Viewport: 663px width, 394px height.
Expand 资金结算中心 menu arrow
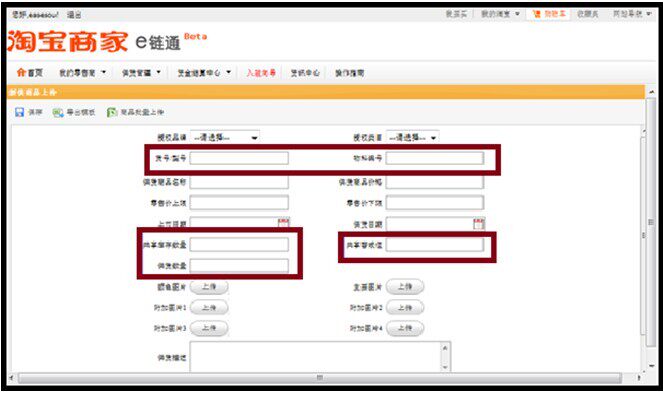[x=229, y=72]
